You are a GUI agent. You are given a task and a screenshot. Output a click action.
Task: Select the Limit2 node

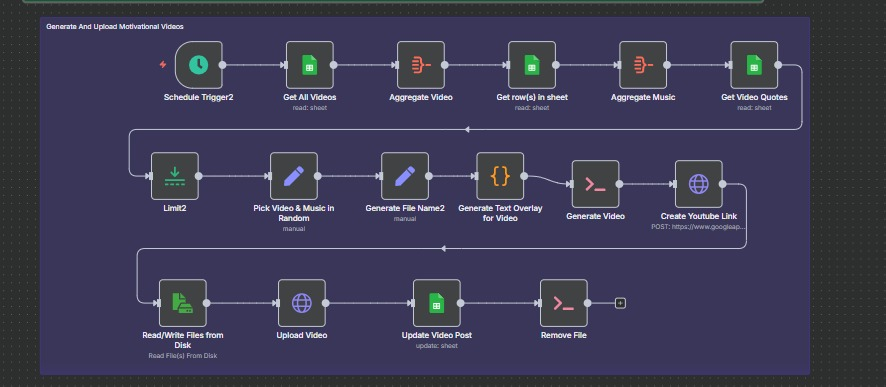click(x=175, y=176)
